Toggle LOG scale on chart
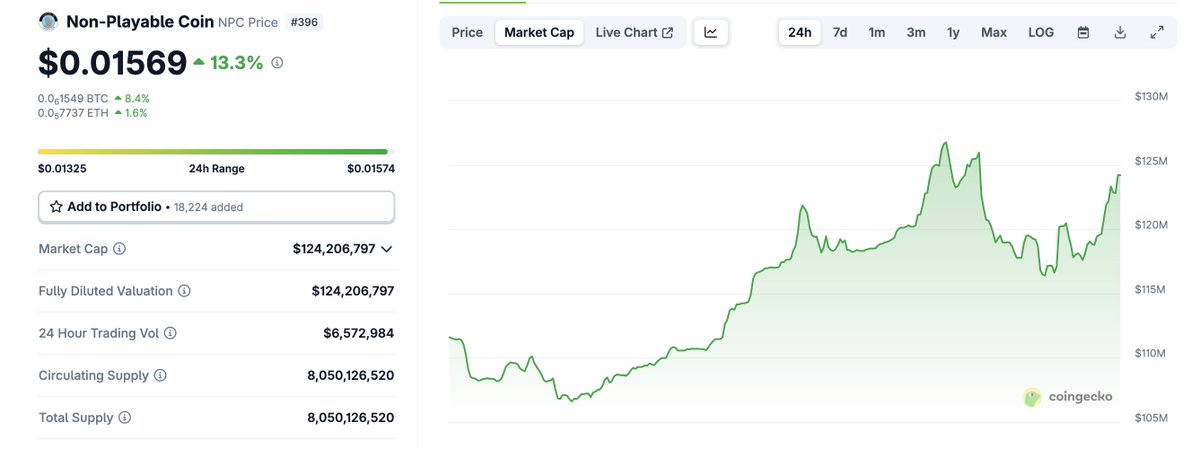The width and height of the screenshot is (1200, 449). pyautogui.click(x=1041, y=32)
